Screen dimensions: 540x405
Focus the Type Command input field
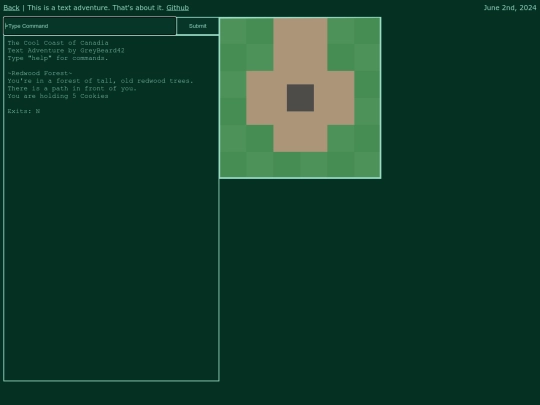(x=90, y=26)
